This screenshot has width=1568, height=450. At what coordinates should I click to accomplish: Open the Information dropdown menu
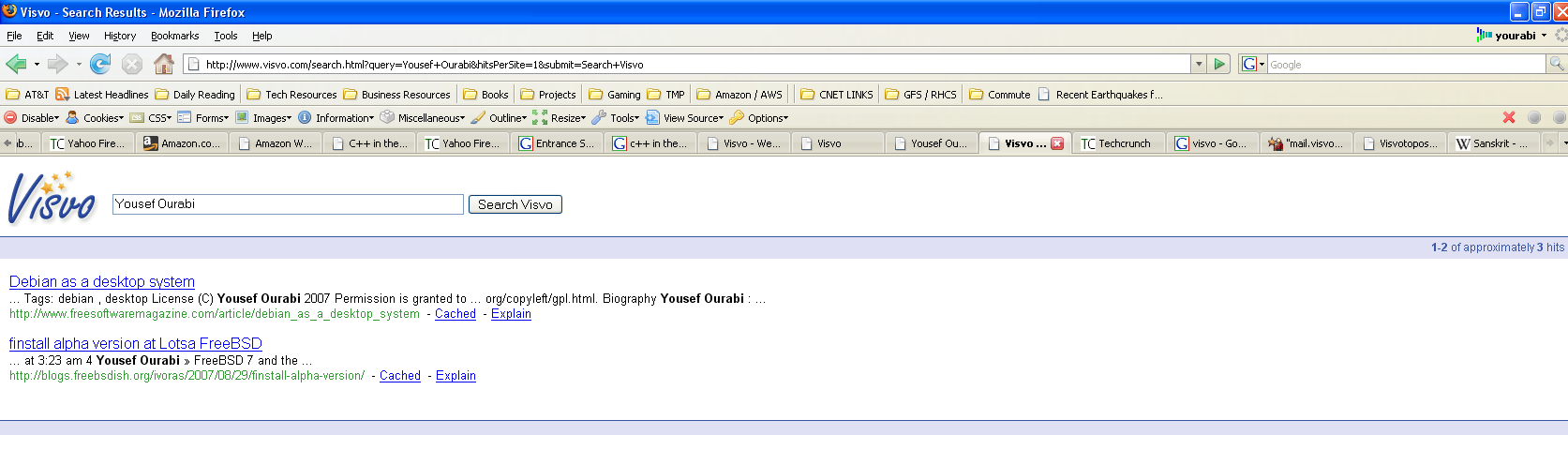point(336,118)
